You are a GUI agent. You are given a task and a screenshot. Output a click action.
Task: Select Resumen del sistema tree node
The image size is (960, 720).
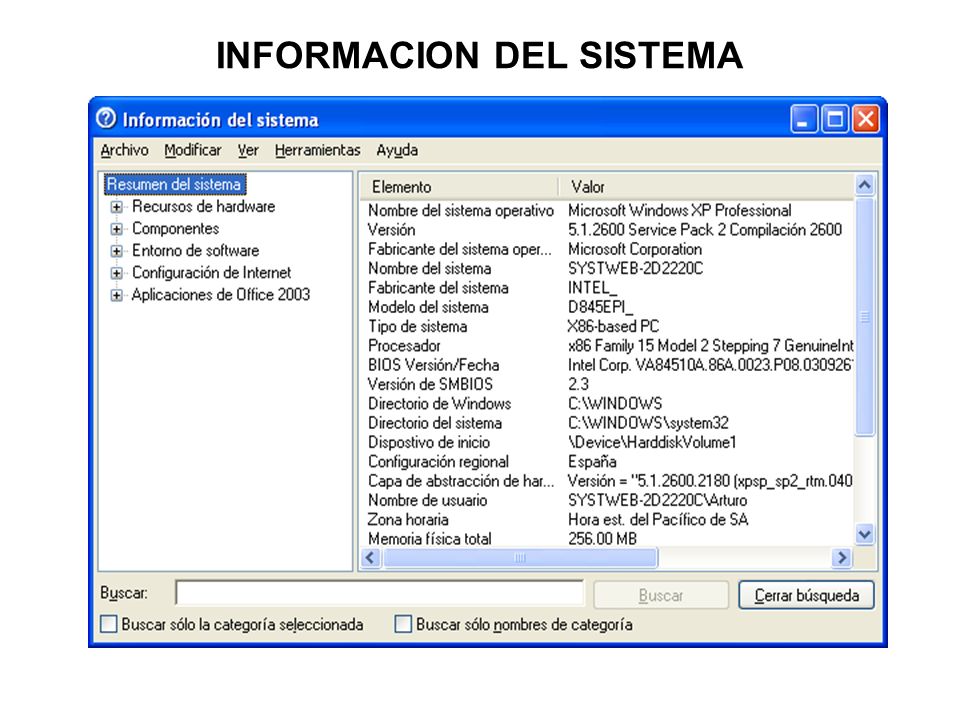174,184
